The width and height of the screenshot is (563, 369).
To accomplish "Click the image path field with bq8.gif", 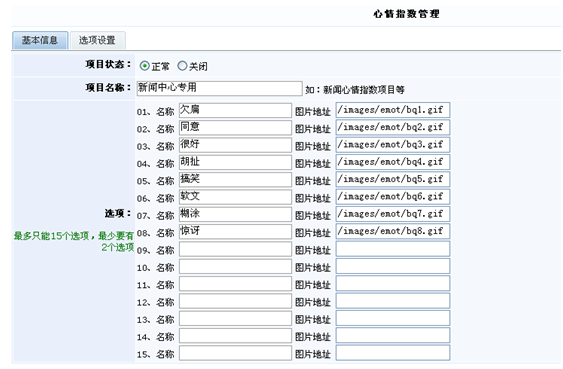I will click(x=393, y=231).
